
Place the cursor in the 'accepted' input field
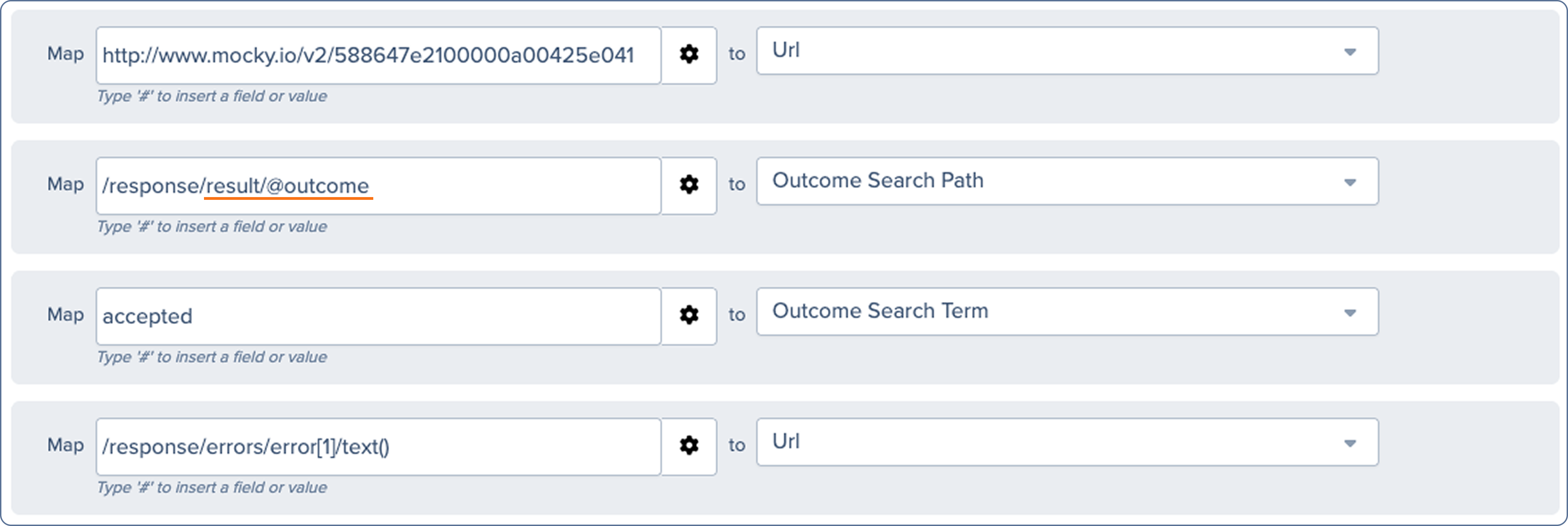point(377,316)
